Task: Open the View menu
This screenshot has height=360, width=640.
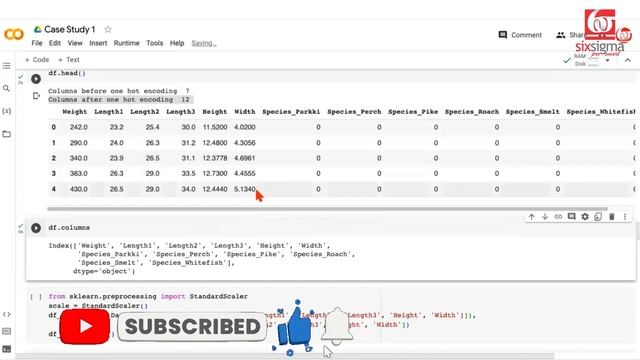Action: (x=75, y=43)
